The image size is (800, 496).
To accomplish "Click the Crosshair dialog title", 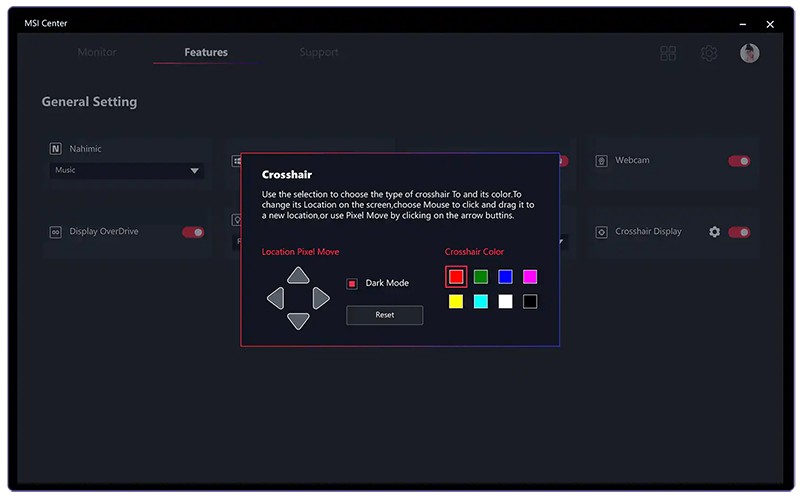I will (287, 175).
